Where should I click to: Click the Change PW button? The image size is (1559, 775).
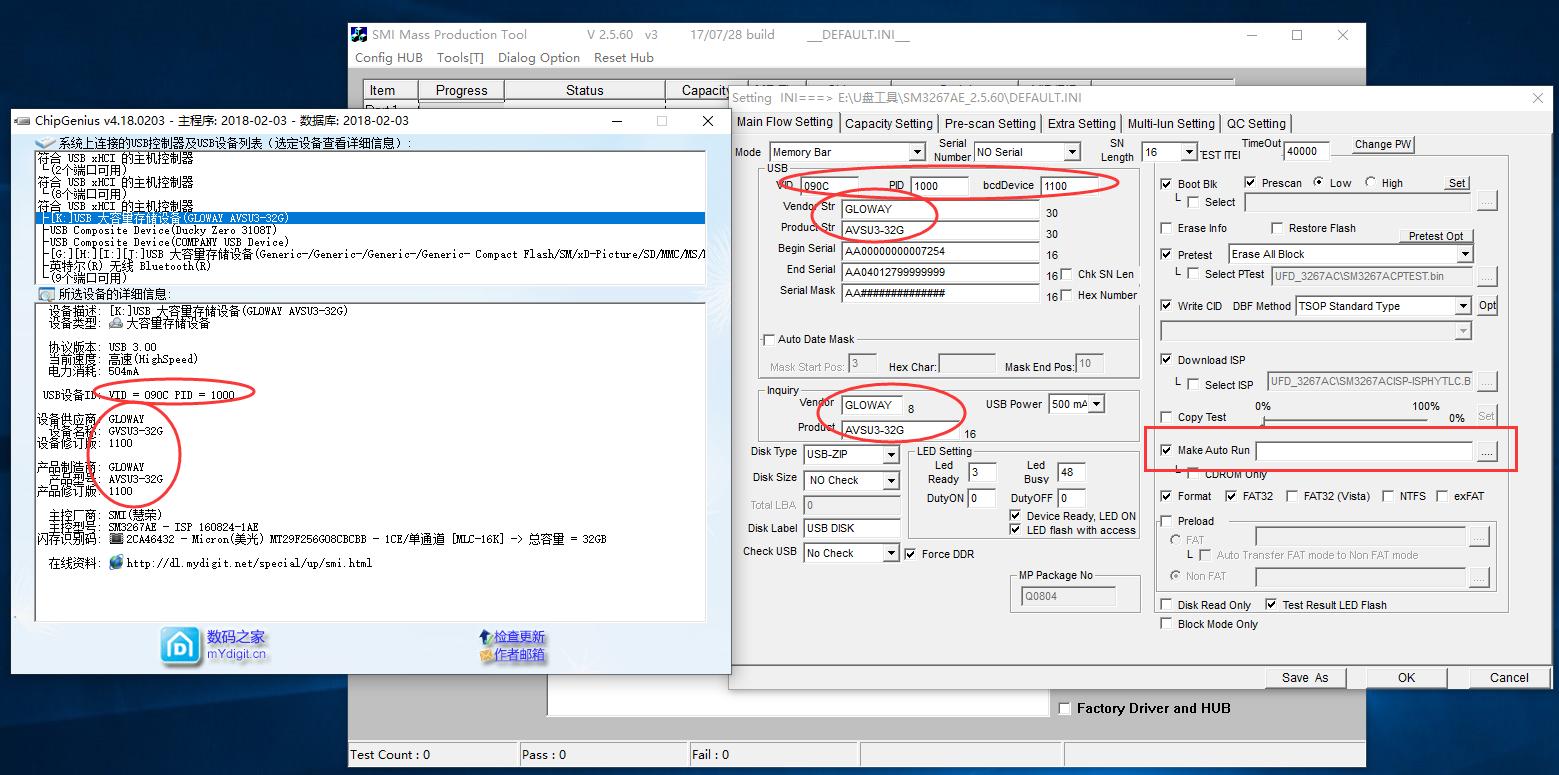[1381, 144]
